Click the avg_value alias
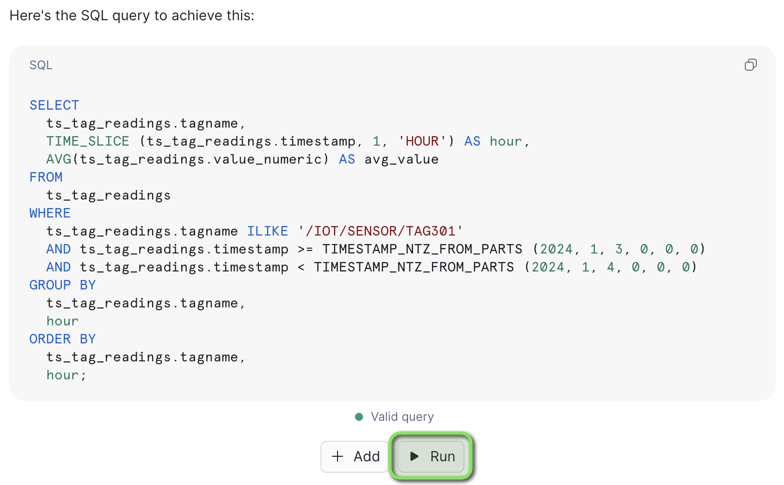Image resolution: width=784 pixels, height=485 pixels. pyautogui.click(x=401, y=159)
